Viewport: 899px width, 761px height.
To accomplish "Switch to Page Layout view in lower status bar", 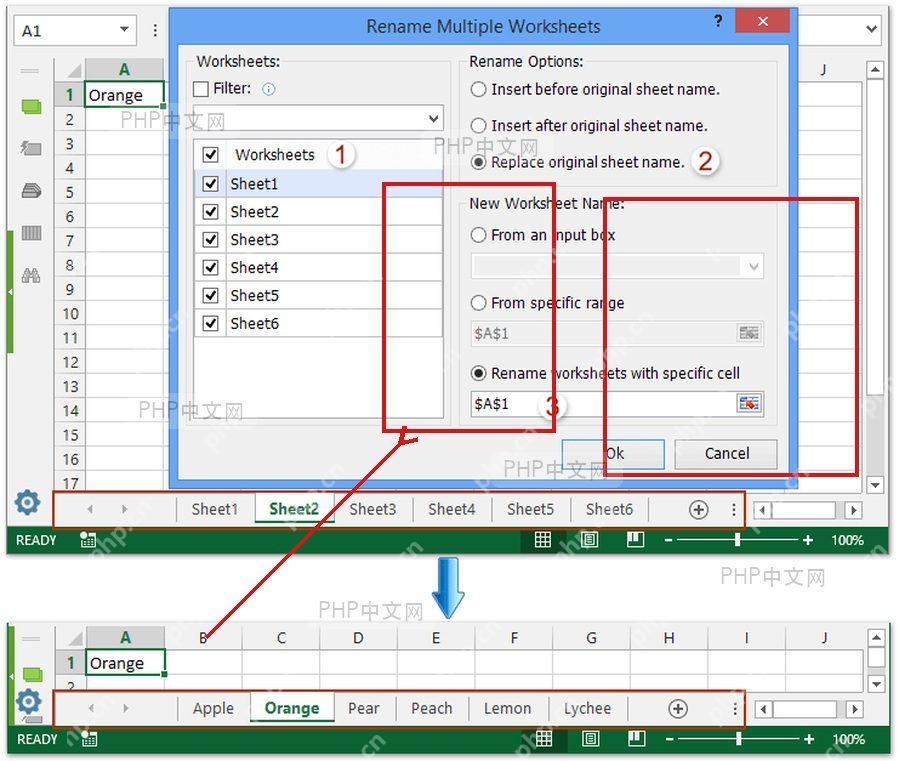I will tap(591, 739).
